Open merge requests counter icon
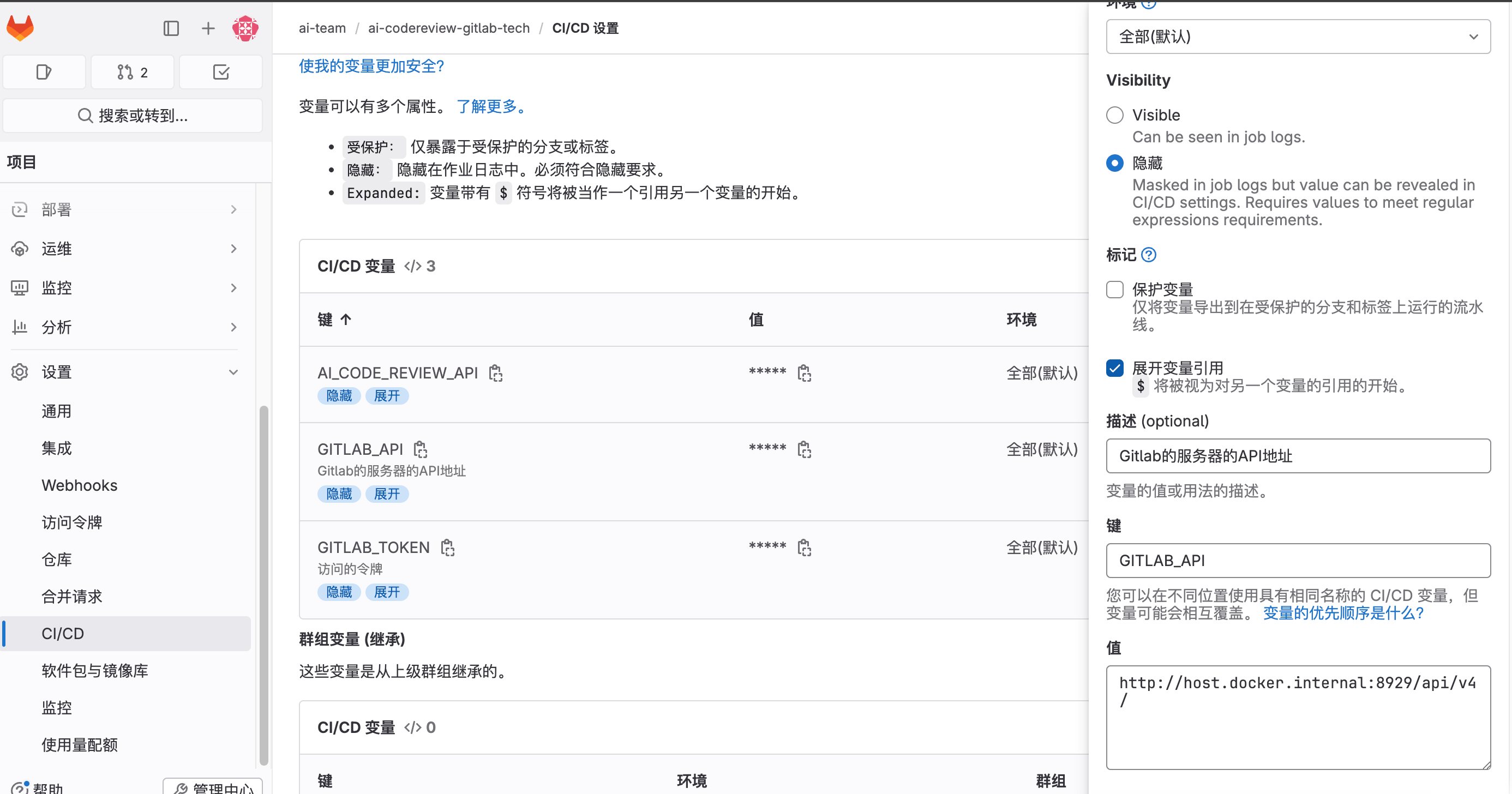 pyautogui.click(x=132, y=72)
